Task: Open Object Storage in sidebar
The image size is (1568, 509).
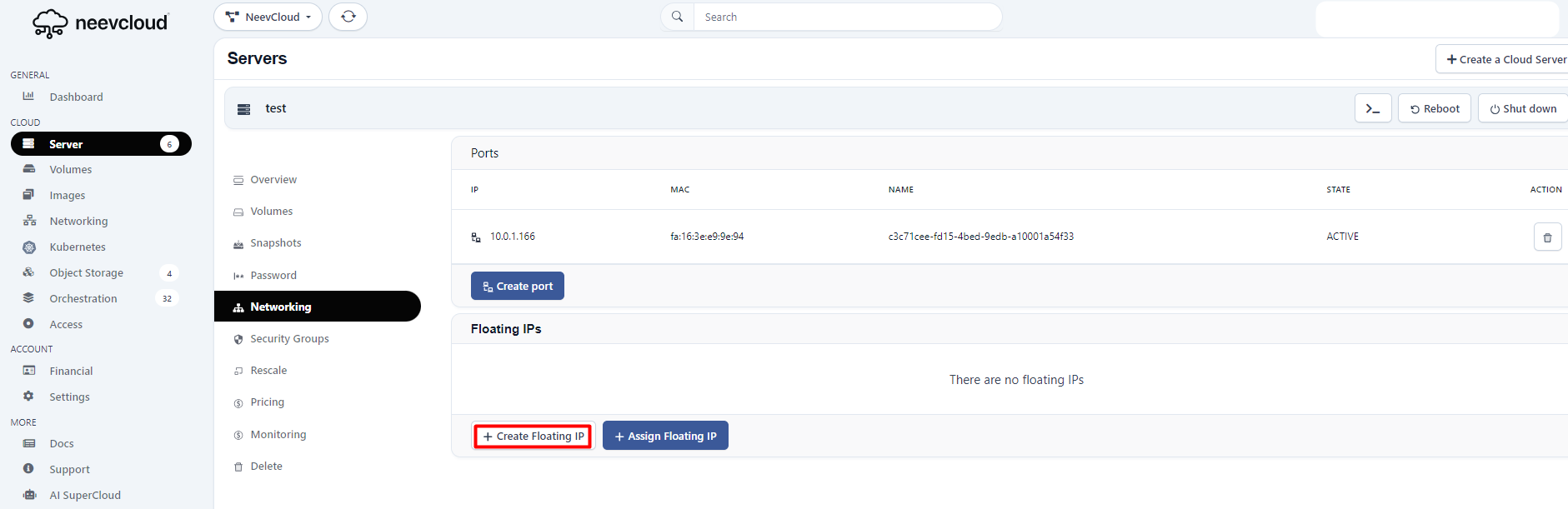Action: click(x=86, y=272)
